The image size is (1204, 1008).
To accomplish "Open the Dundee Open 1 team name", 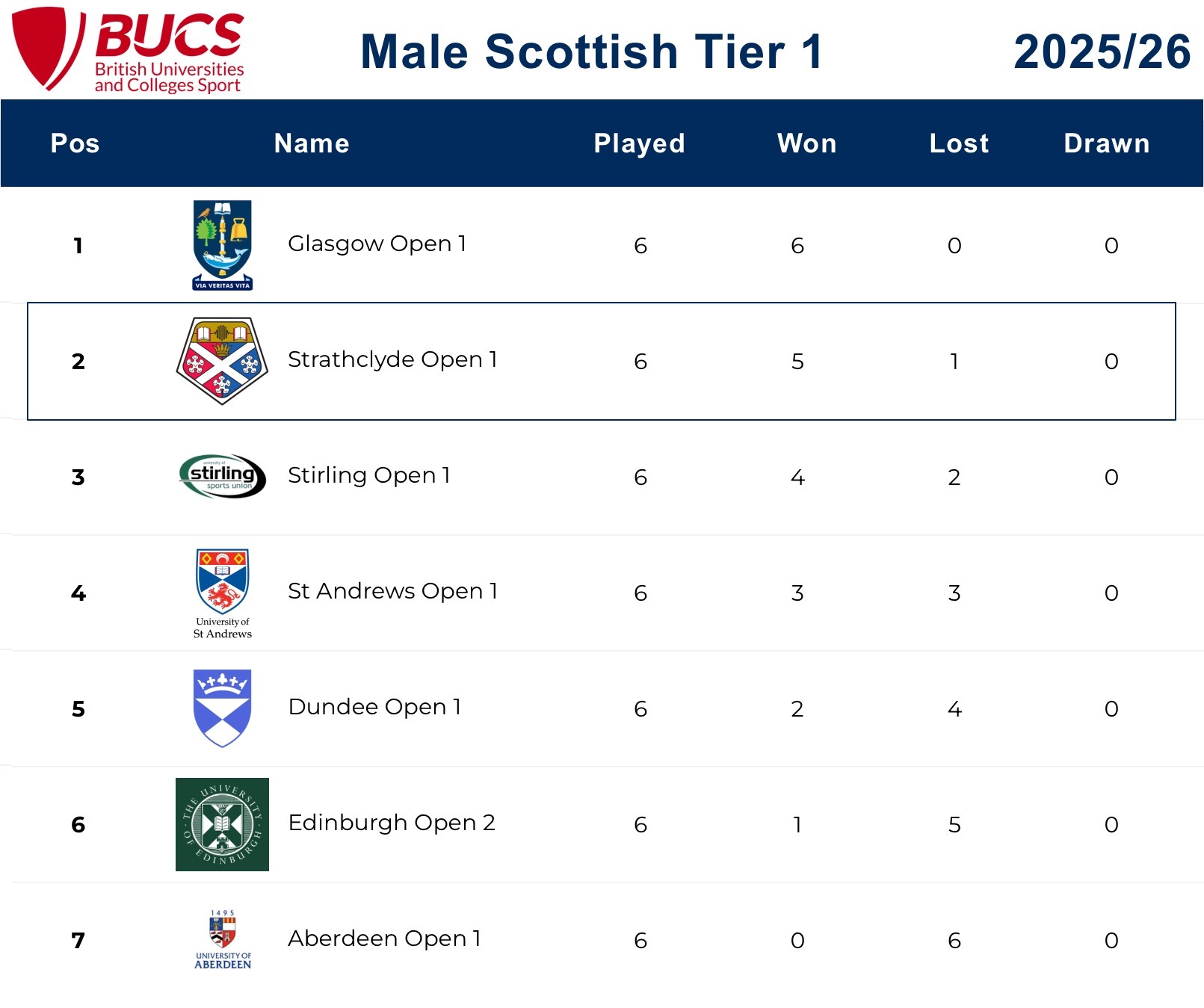I will 374,707.
